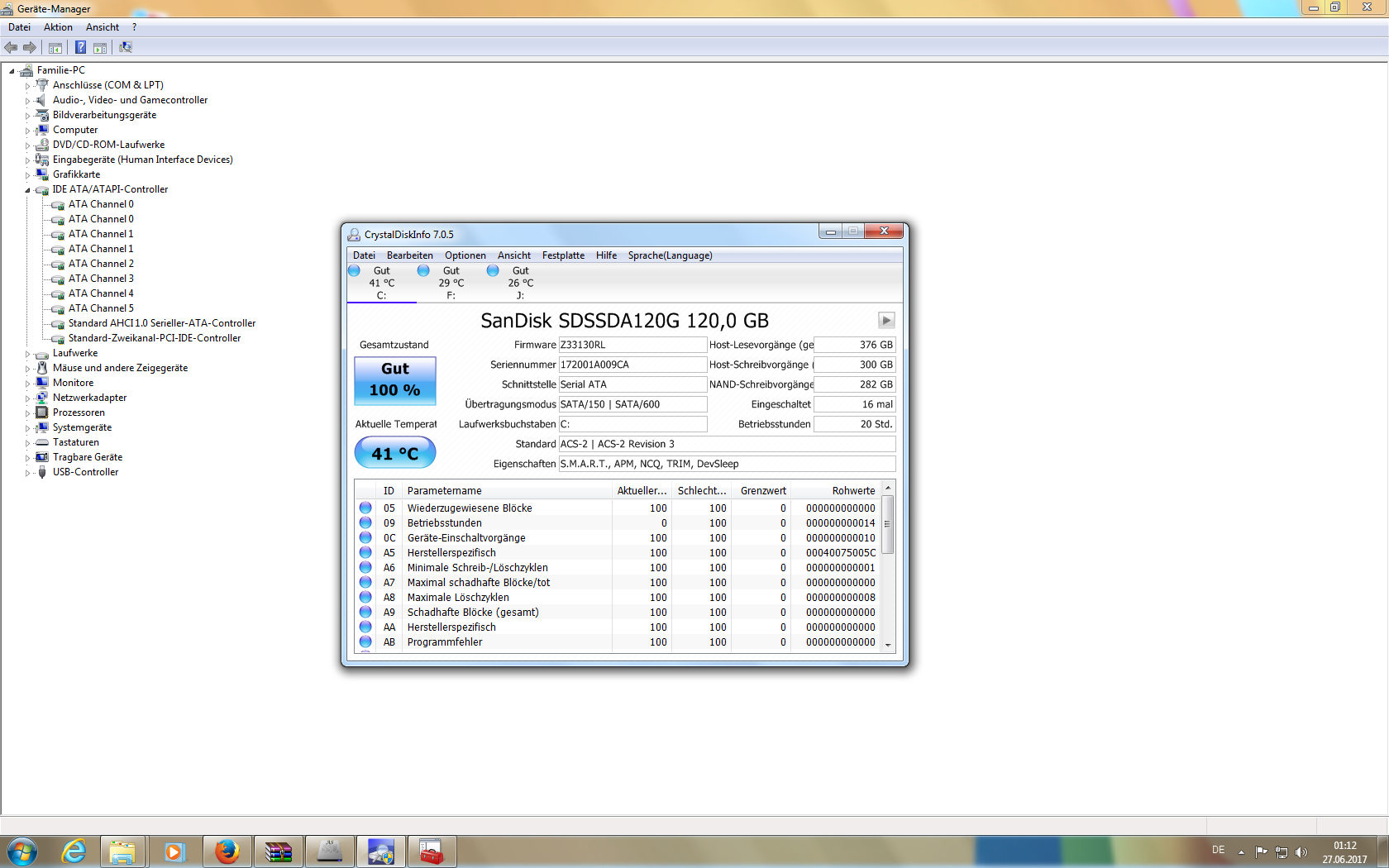Click the blue status circle for Wiederzugewiesene Blöcke

click(x=365, y=508)
